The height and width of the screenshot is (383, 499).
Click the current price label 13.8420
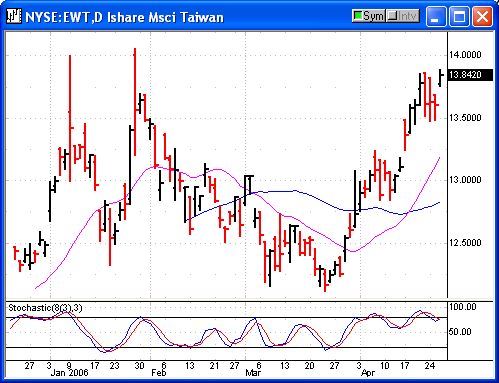click(x=470, y=75)
